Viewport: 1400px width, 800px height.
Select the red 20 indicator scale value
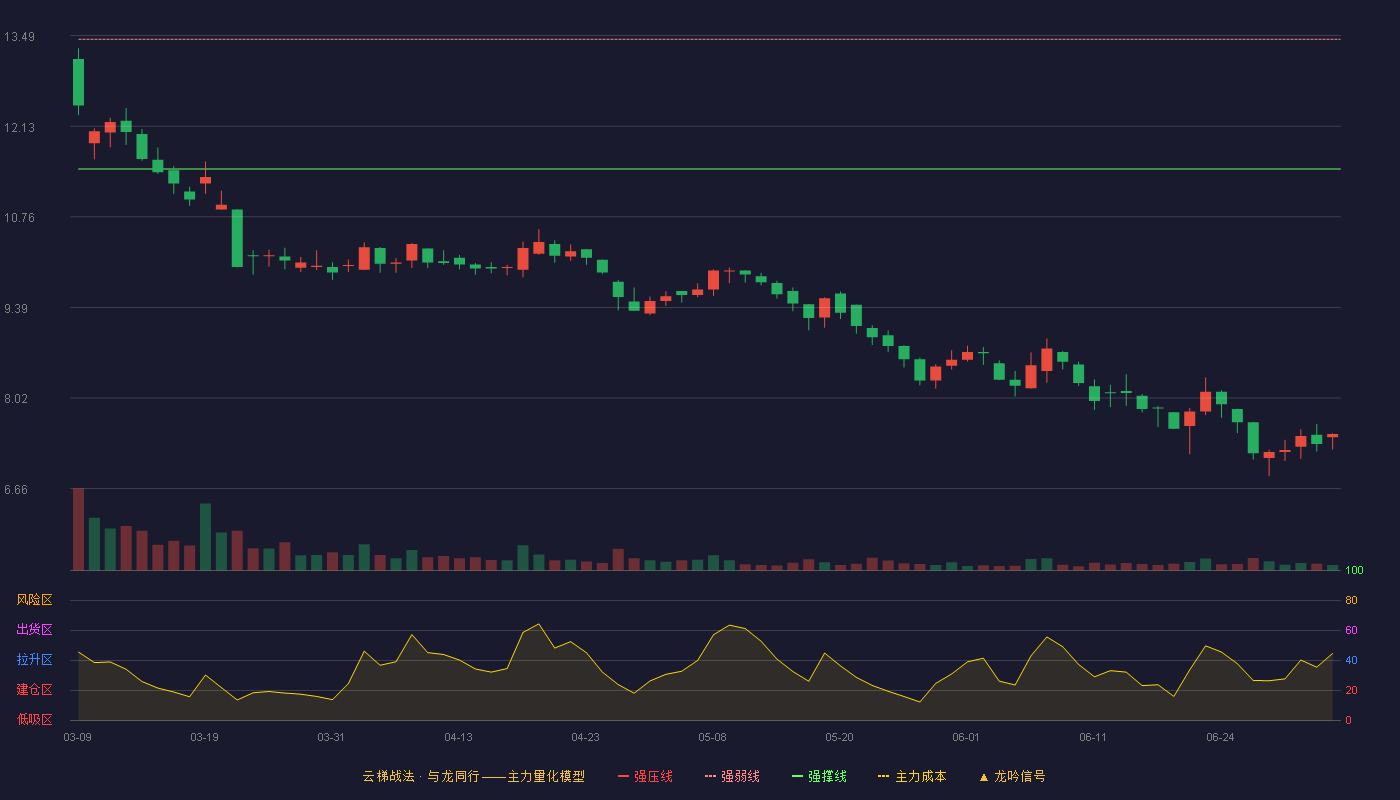[x=1351, y=690]
